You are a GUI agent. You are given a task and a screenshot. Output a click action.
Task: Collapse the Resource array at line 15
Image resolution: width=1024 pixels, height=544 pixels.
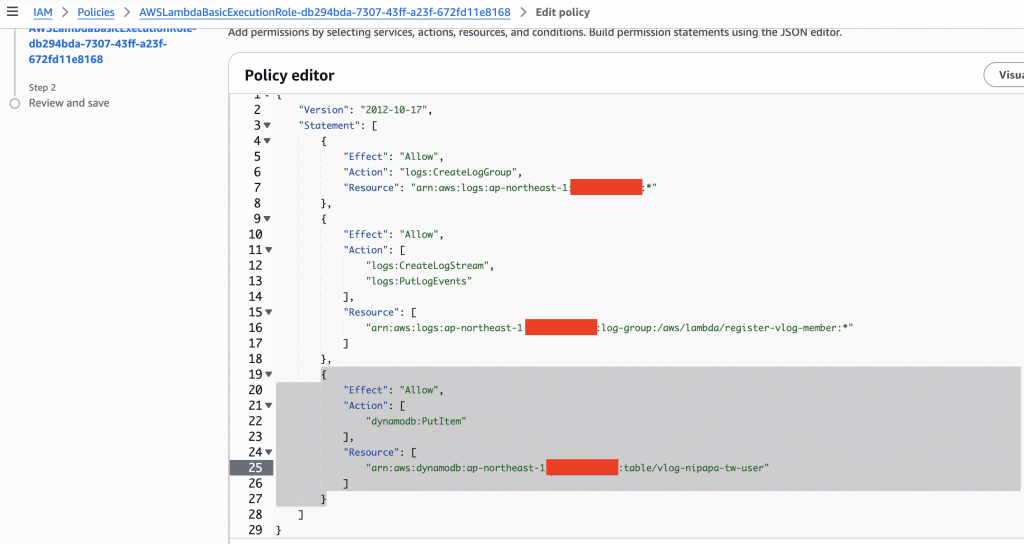click(x=267, y=312)
